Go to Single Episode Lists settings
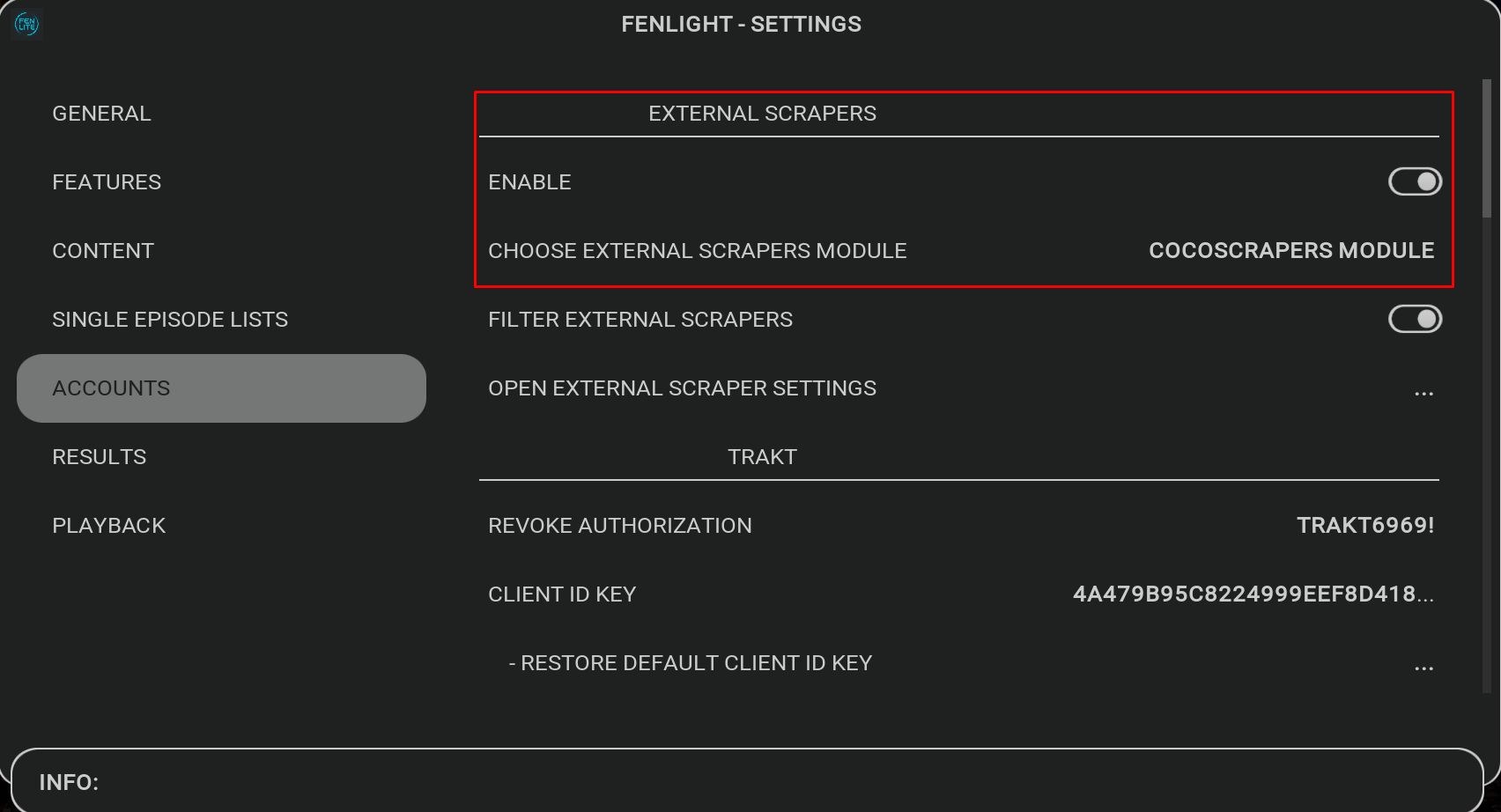This screenshot has width=1501, height=812. point(170,320)
